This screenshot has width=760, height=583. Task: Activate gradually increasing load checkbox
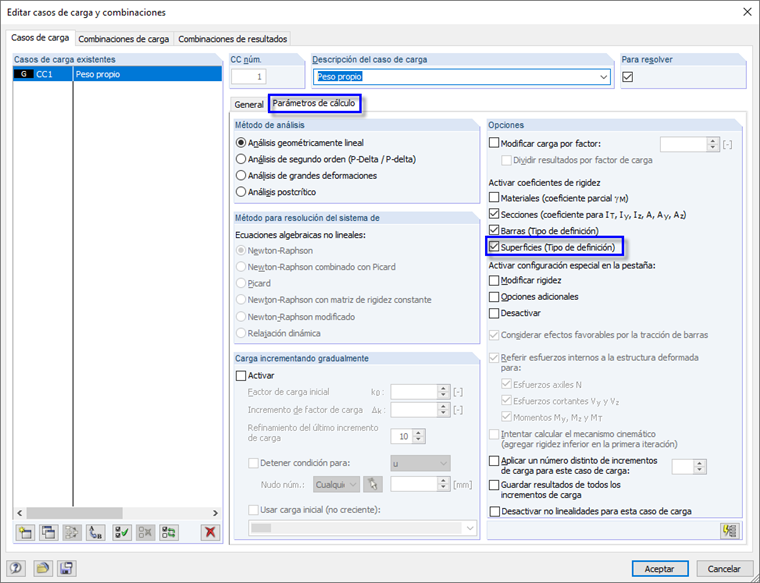tap(241, 376)
